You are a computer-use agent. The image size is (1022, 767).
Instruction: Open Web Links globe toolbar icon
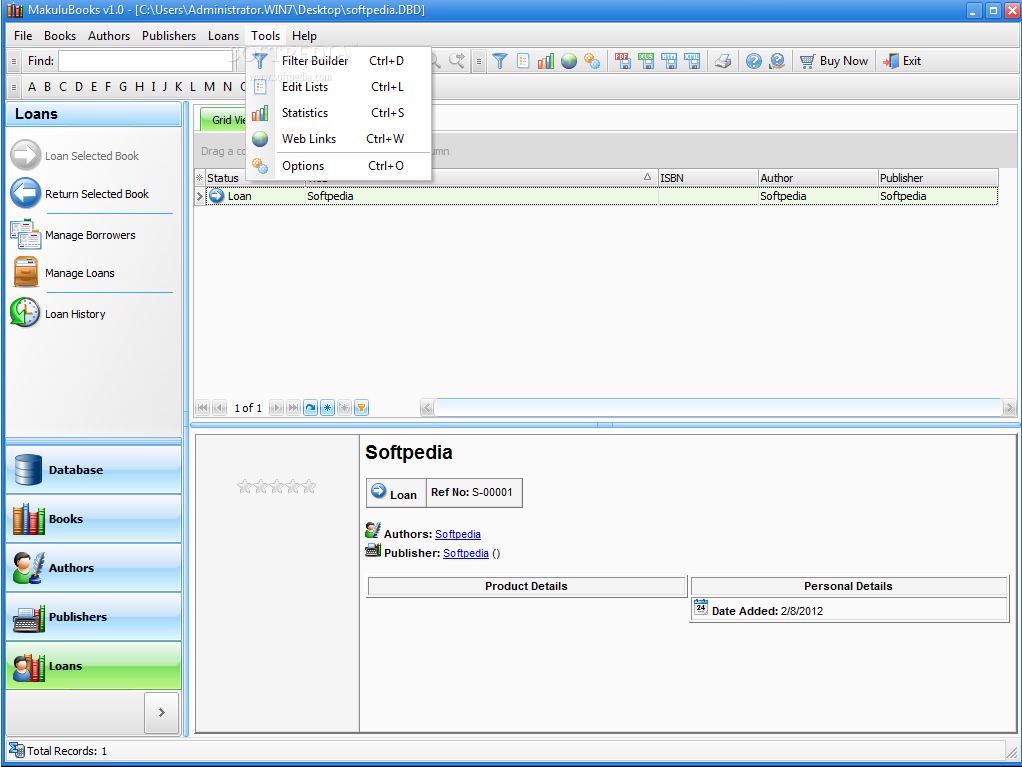click(569, 61)
